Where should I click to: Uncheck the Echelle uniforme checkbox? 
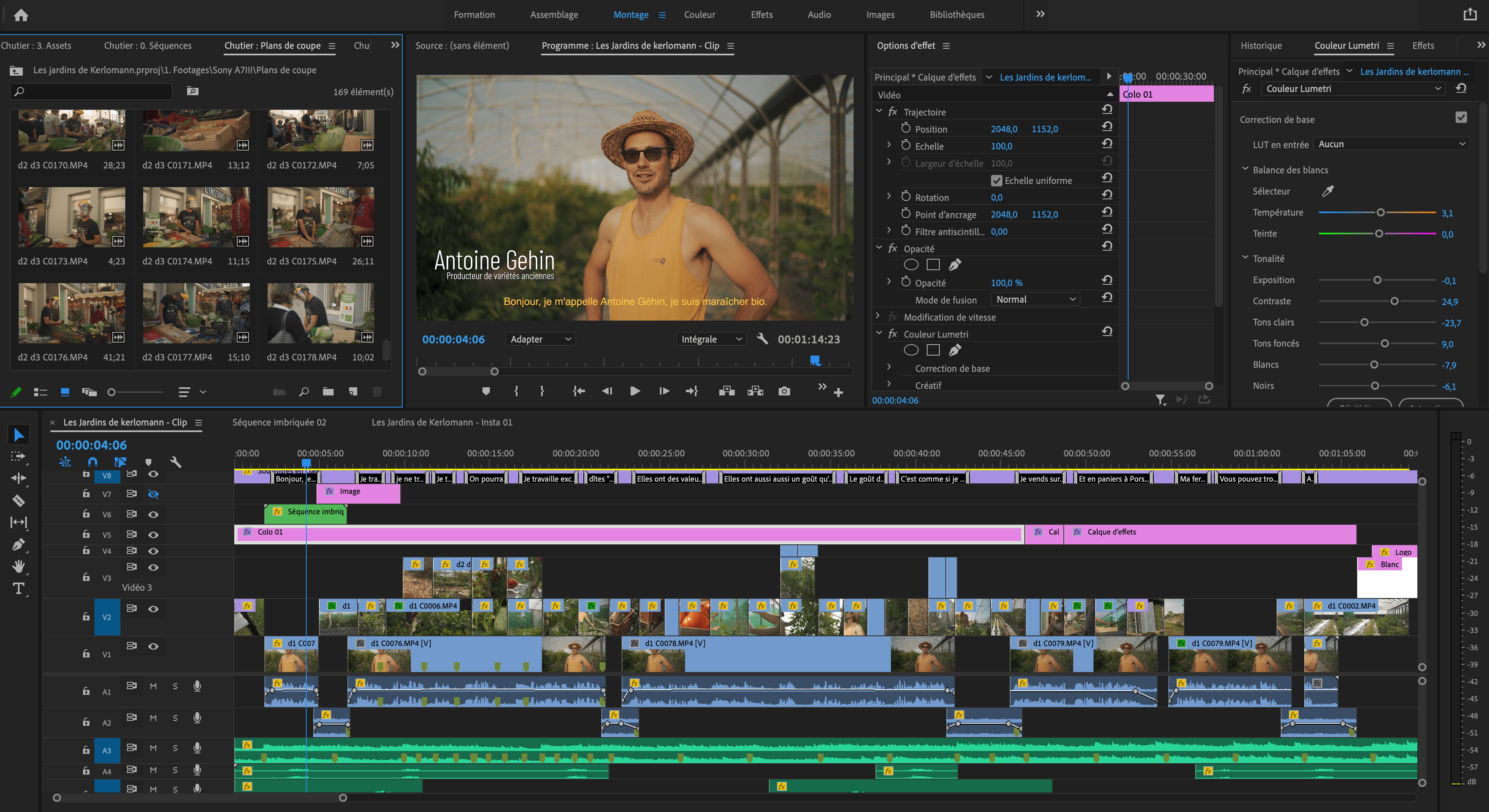996,180
